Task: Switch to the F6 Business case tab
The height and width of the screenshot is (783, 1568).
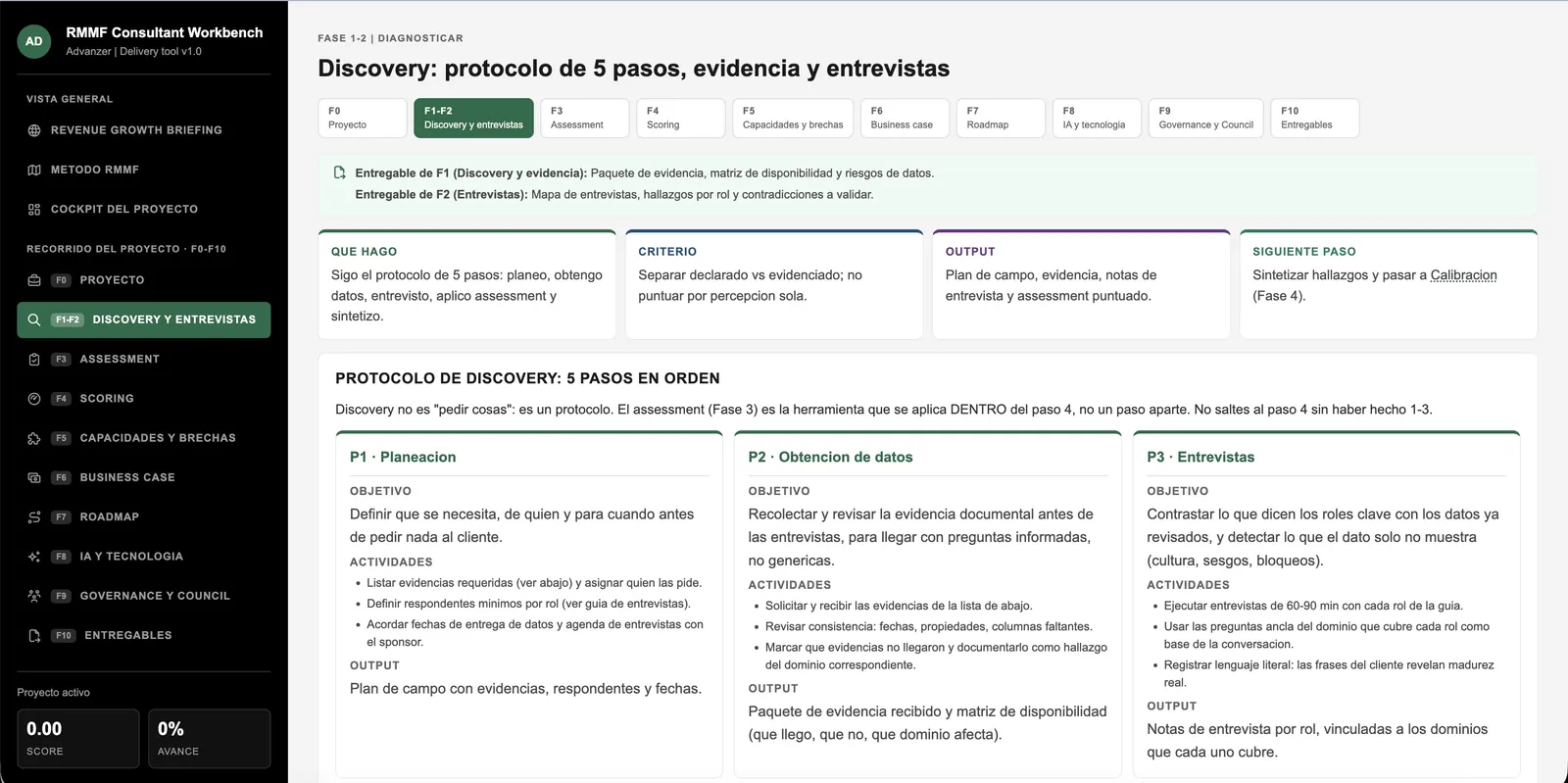Action: click(x=905, y=118)
